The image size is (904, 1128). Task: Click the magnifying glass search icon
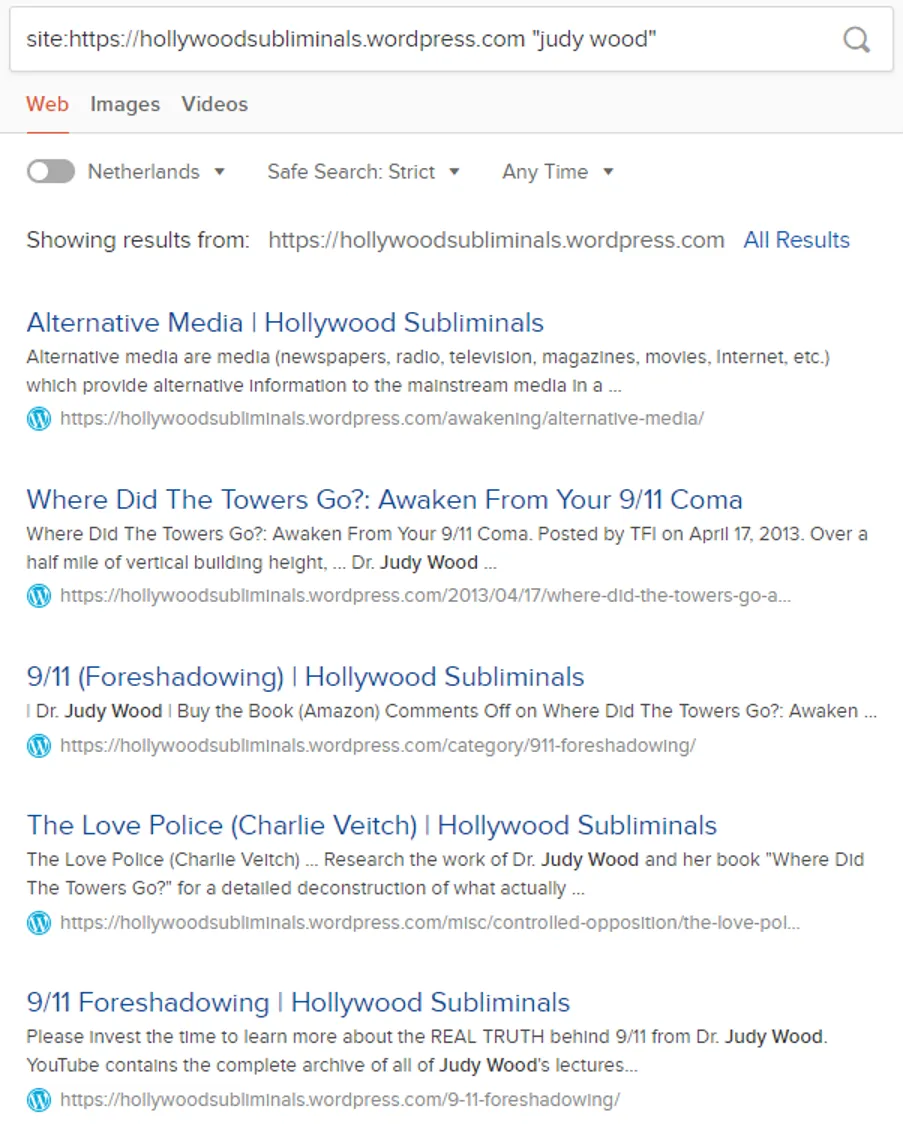(856, 40)
